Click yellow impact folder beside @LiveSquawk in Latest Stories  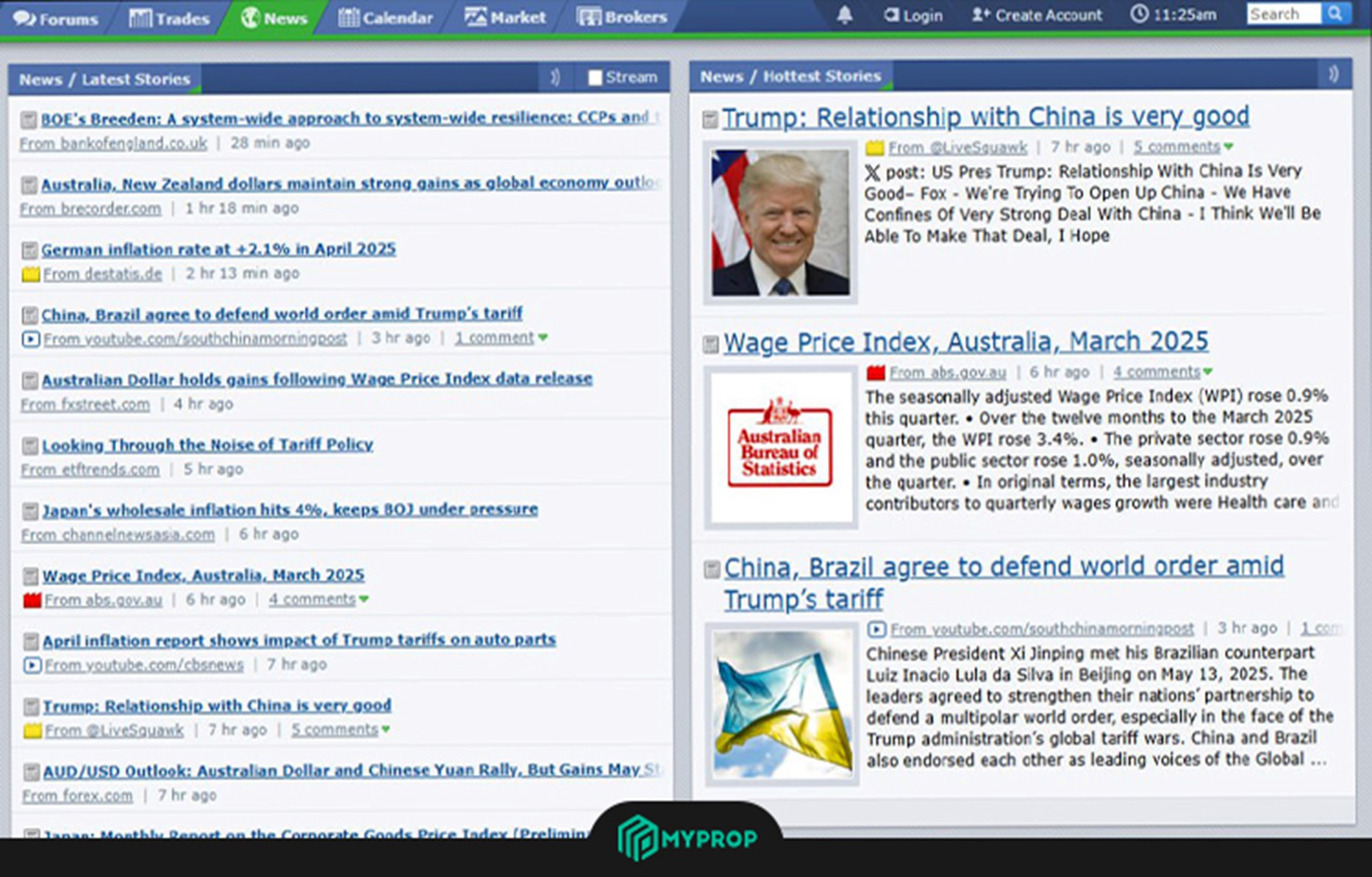tap(32, 731)
